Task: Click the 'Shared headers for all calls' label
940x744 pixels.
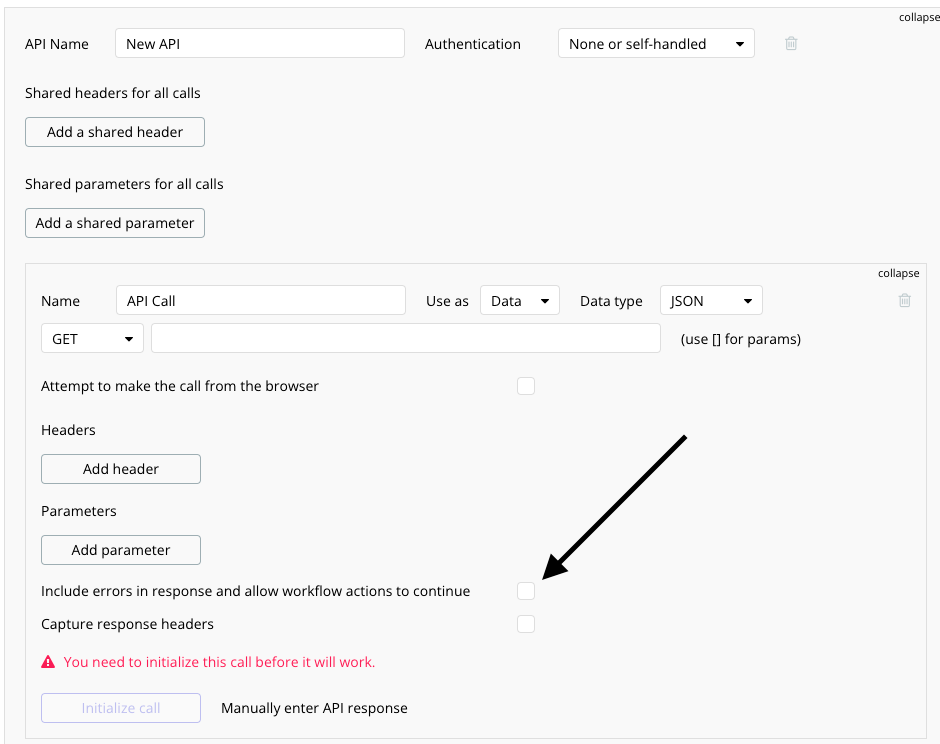Action: coord(113,93)
